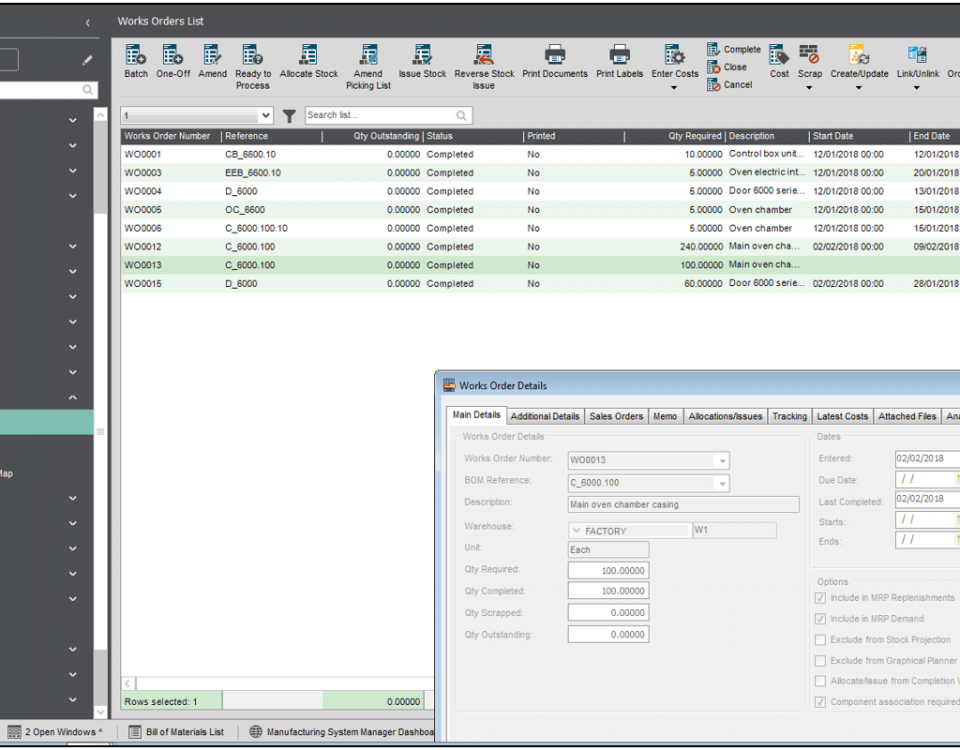
Task: Toggle Include in MRP Demand checkbox
Action: click(820, 619)
